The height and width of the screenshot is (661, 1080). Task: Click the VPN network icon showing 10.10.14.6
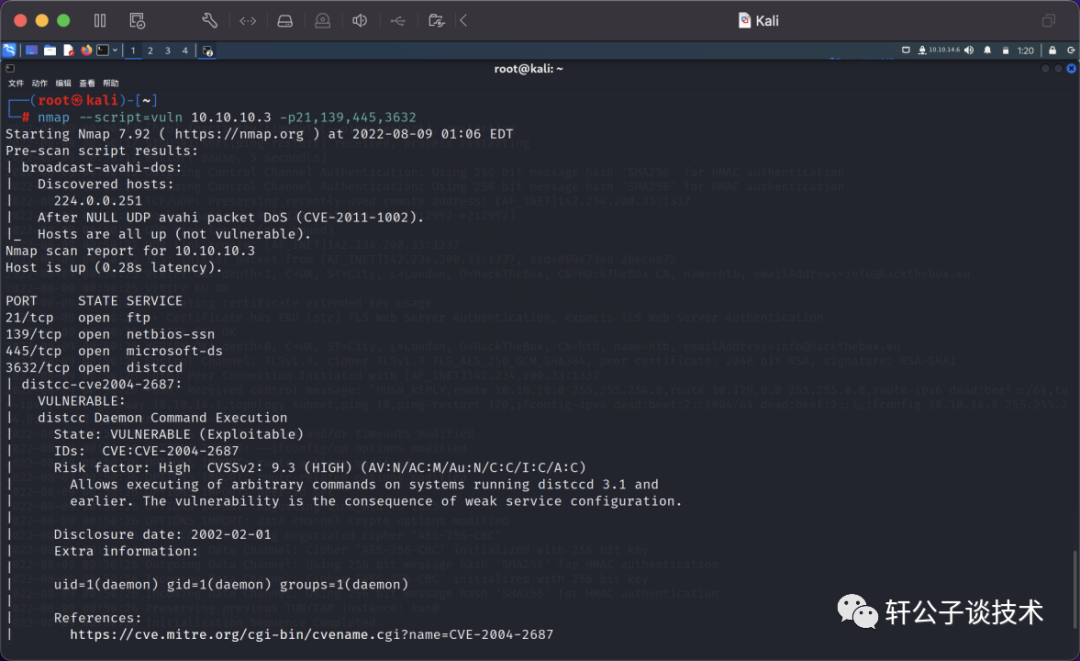pos(939,50)
